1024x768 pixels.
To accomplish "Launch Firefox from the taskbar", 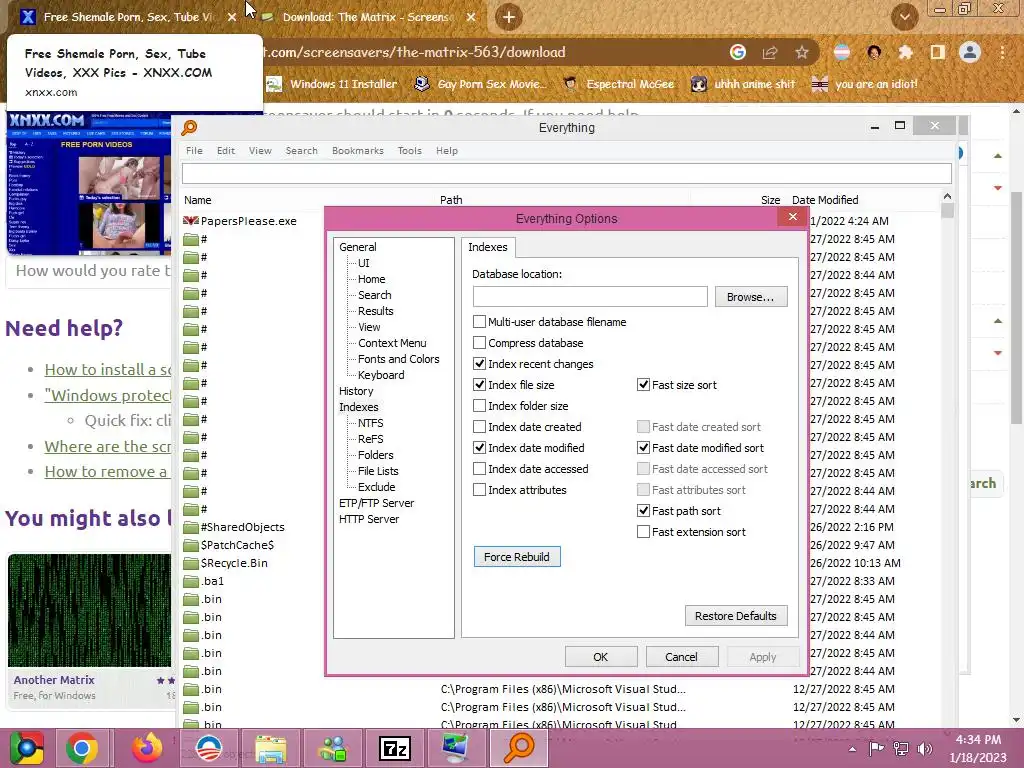I will tap(147, 748).
